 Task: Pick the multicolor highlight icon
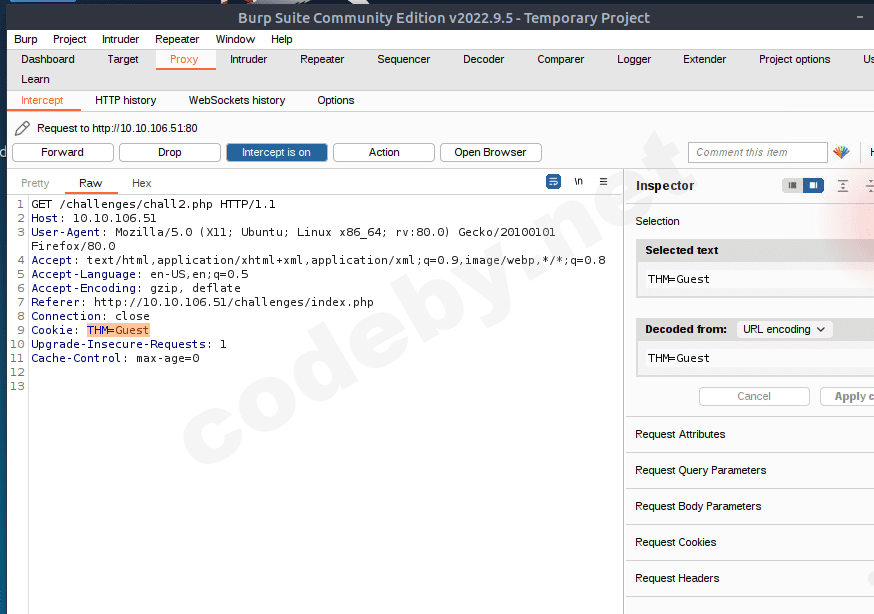[841, 152]
